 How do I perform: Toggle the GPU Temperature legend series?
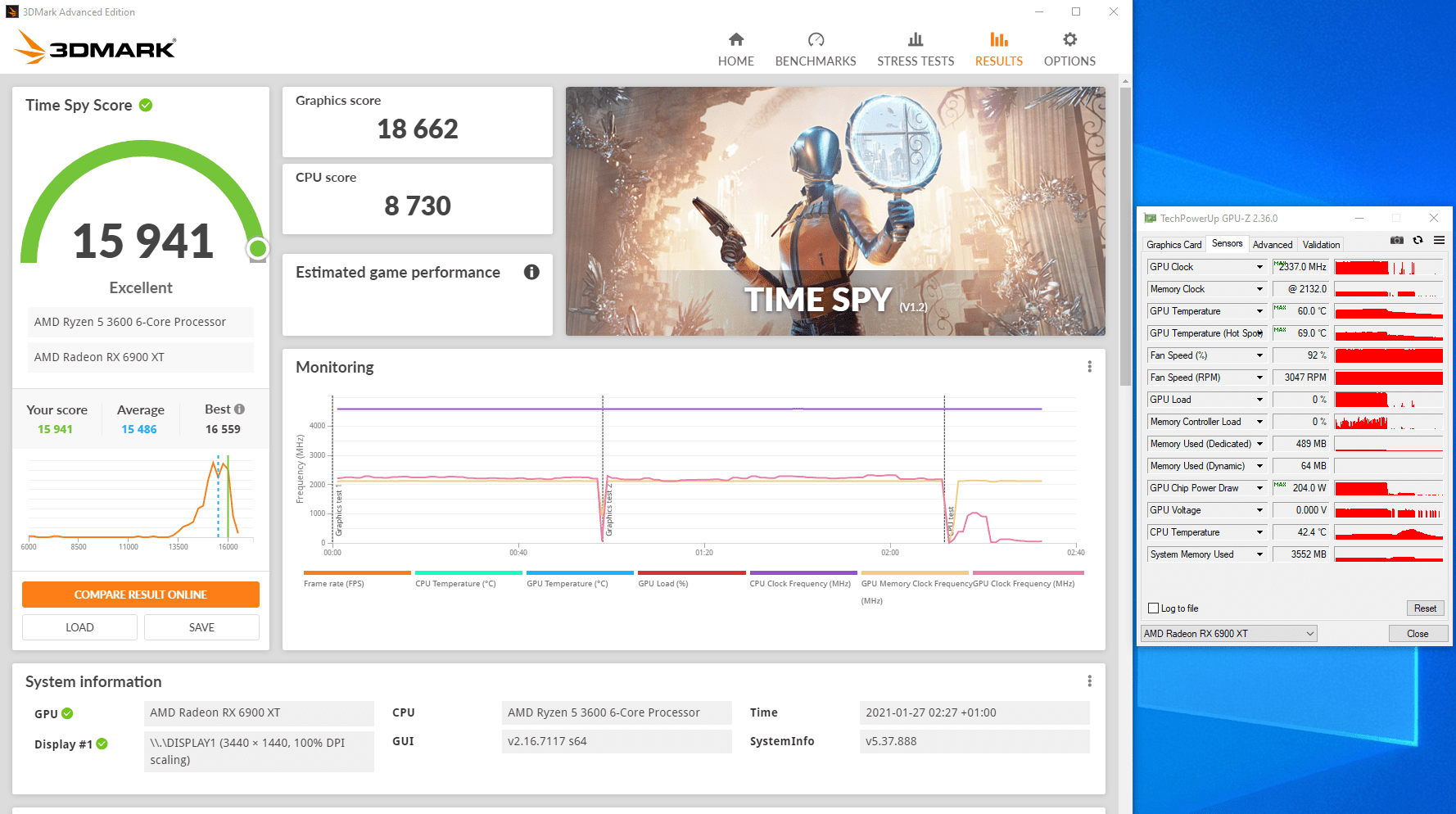tap(580, 579)
